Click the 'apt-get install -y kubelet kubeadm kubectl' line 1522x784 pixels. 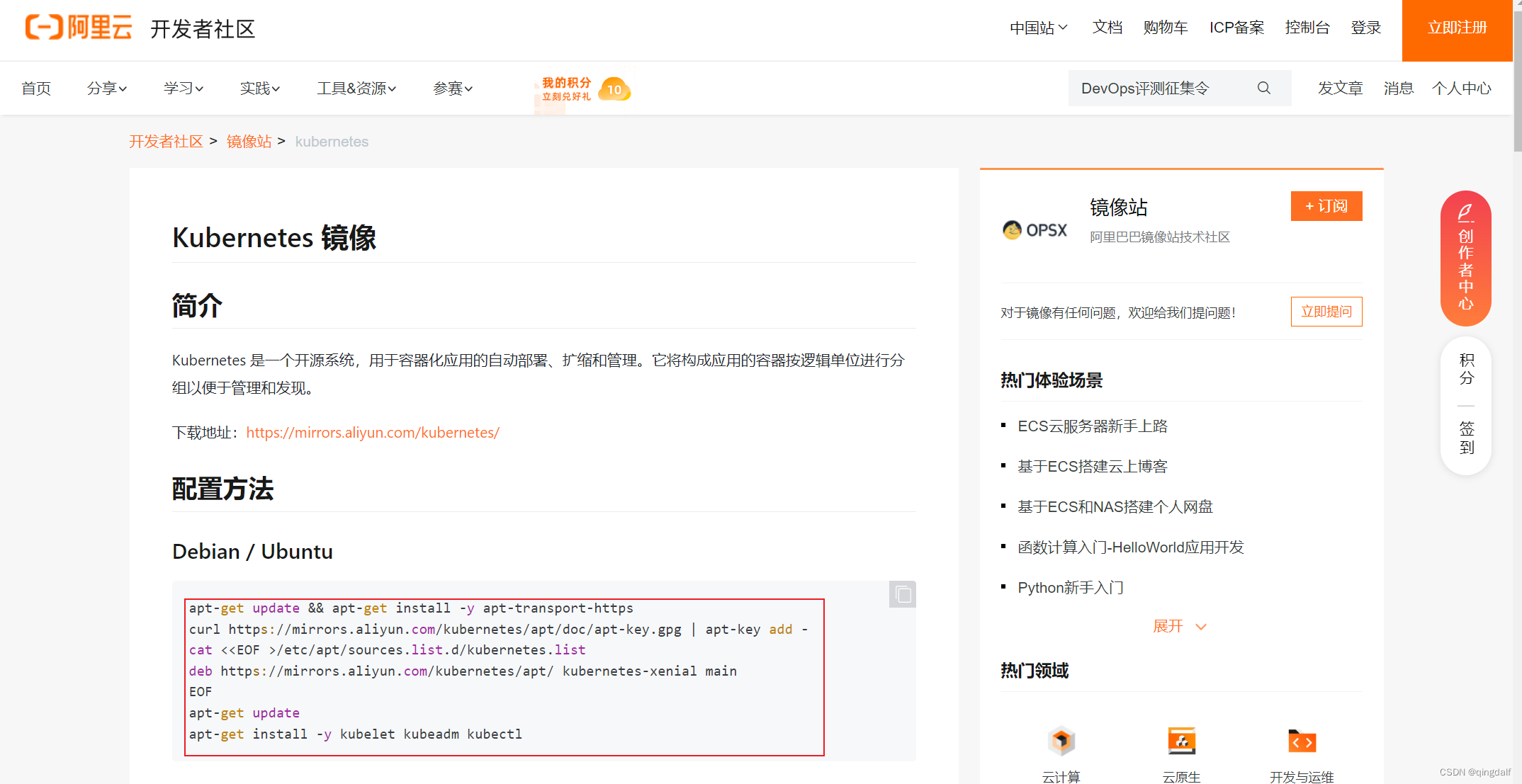coord(356,734)
